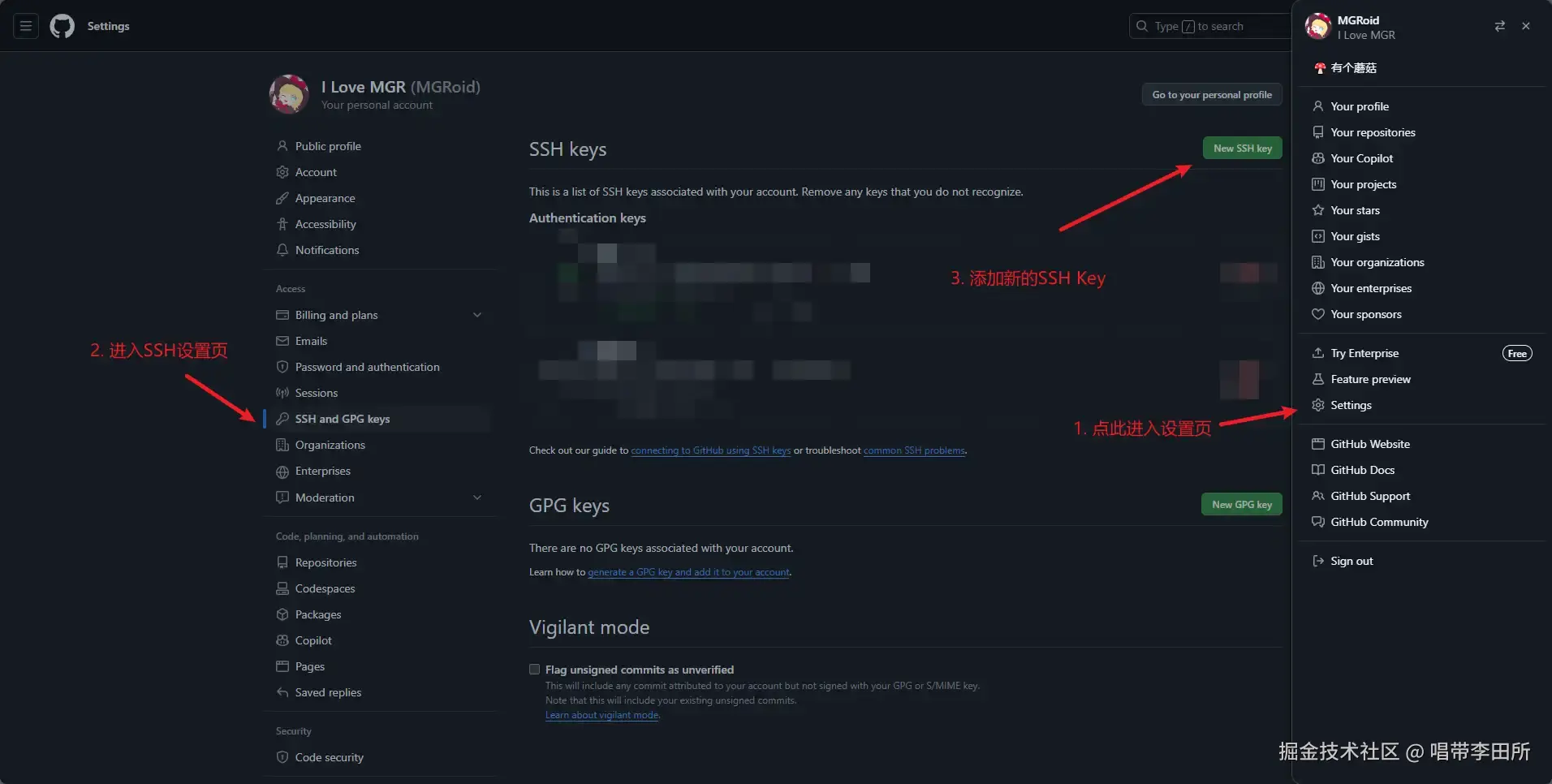Focus the Type to search field

pos(1209,26)
